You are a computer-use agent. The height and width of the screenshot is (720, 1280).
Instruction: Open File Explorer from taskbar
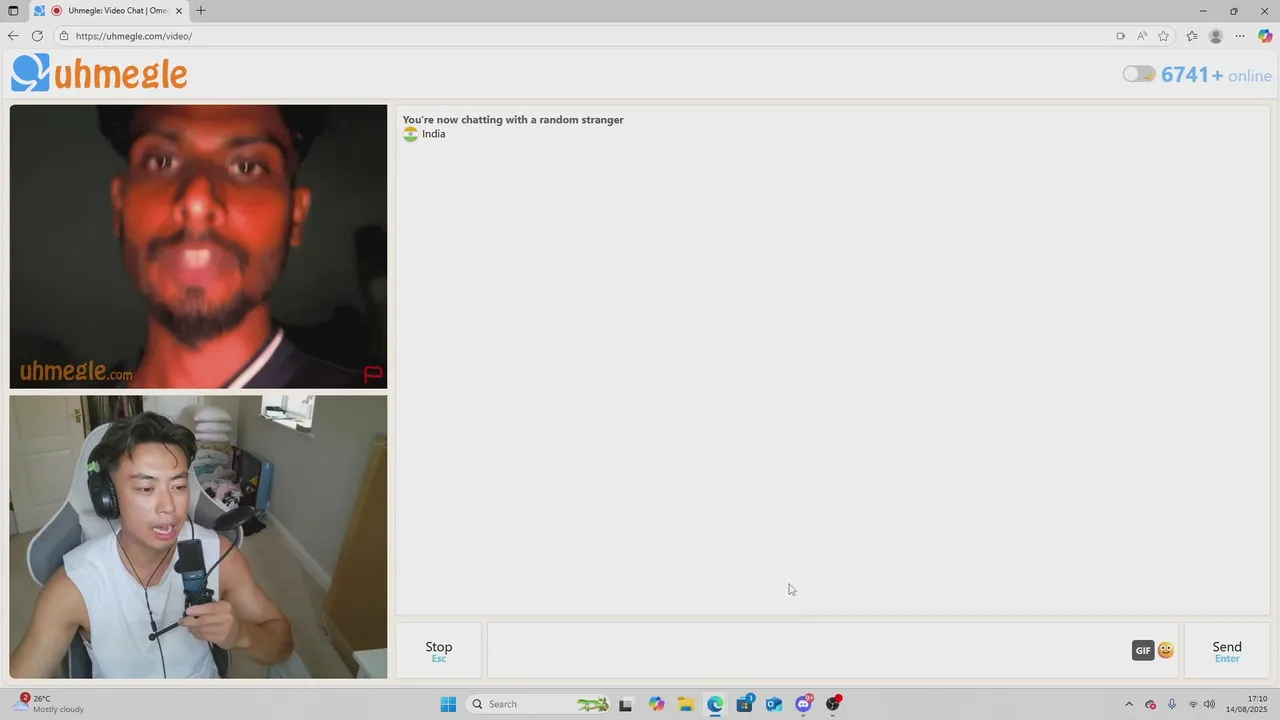[x=686, y=704]
